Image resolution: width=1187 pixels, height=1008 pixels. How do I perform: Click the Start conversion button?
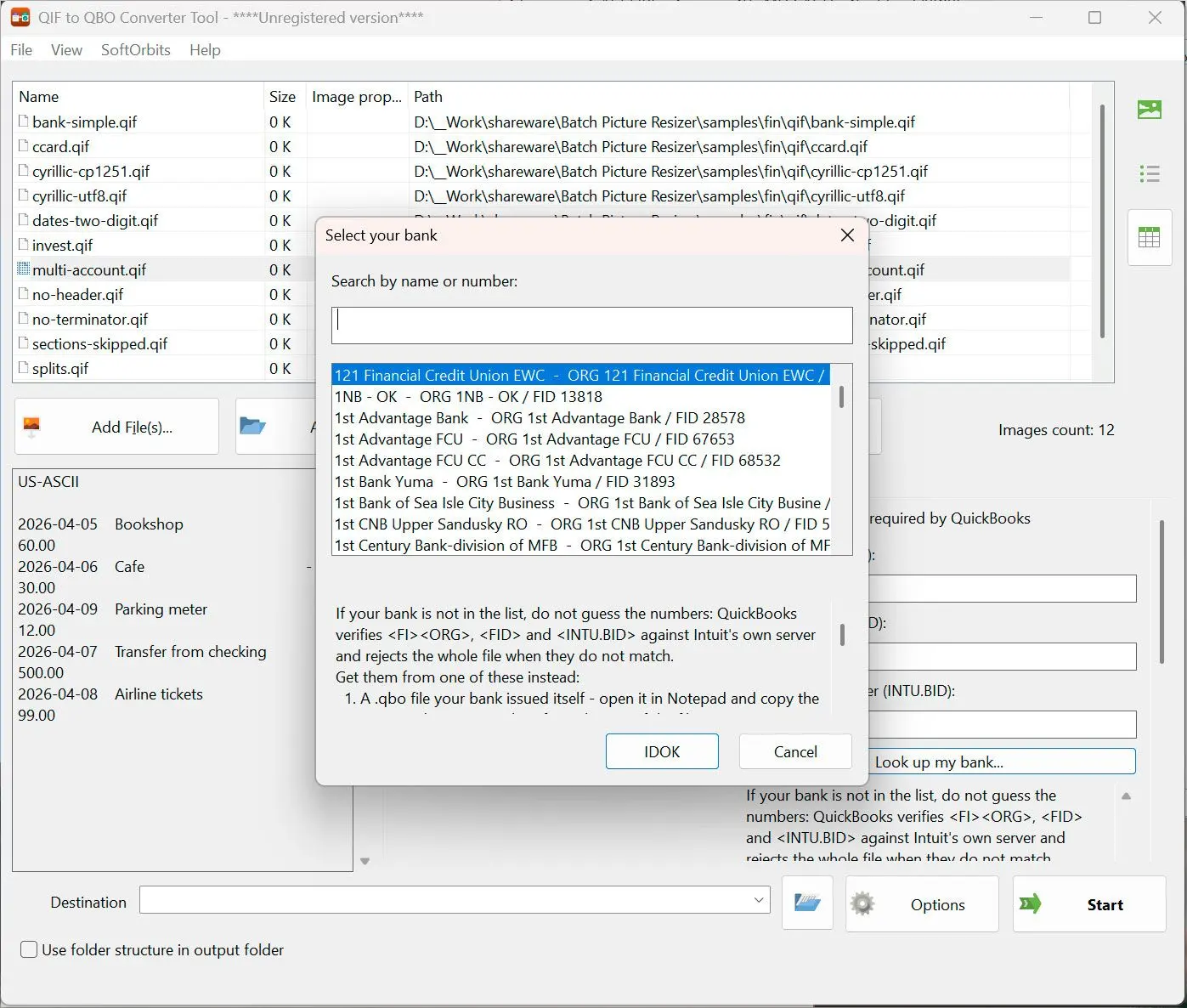1089,904
